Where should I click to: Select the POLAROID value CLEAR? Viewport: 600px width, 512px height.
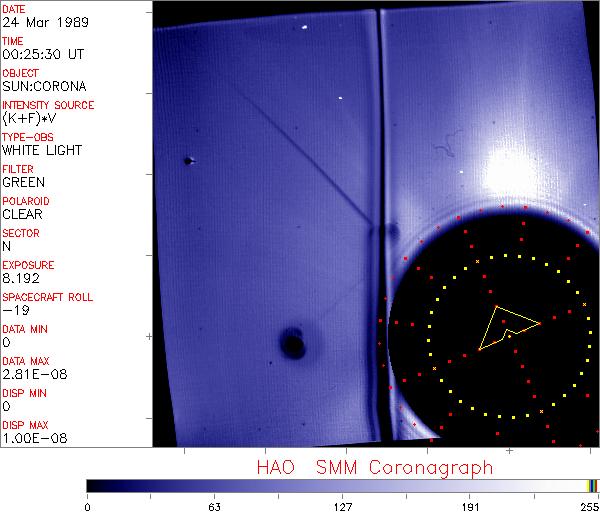click(x=22, y=215)
